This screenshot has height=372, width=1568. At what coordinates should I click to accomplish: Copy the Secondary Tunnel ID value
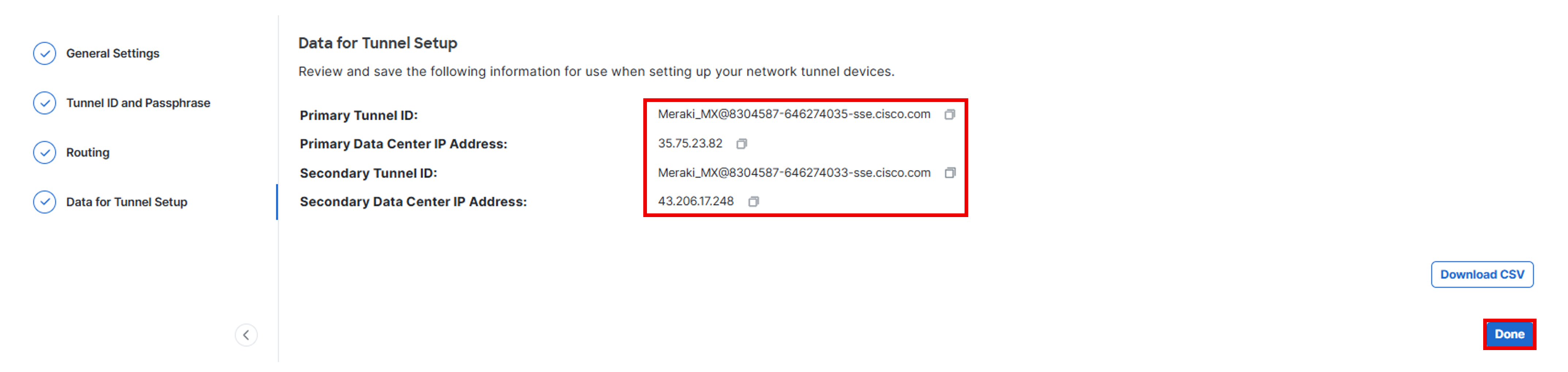pos(949,173)
